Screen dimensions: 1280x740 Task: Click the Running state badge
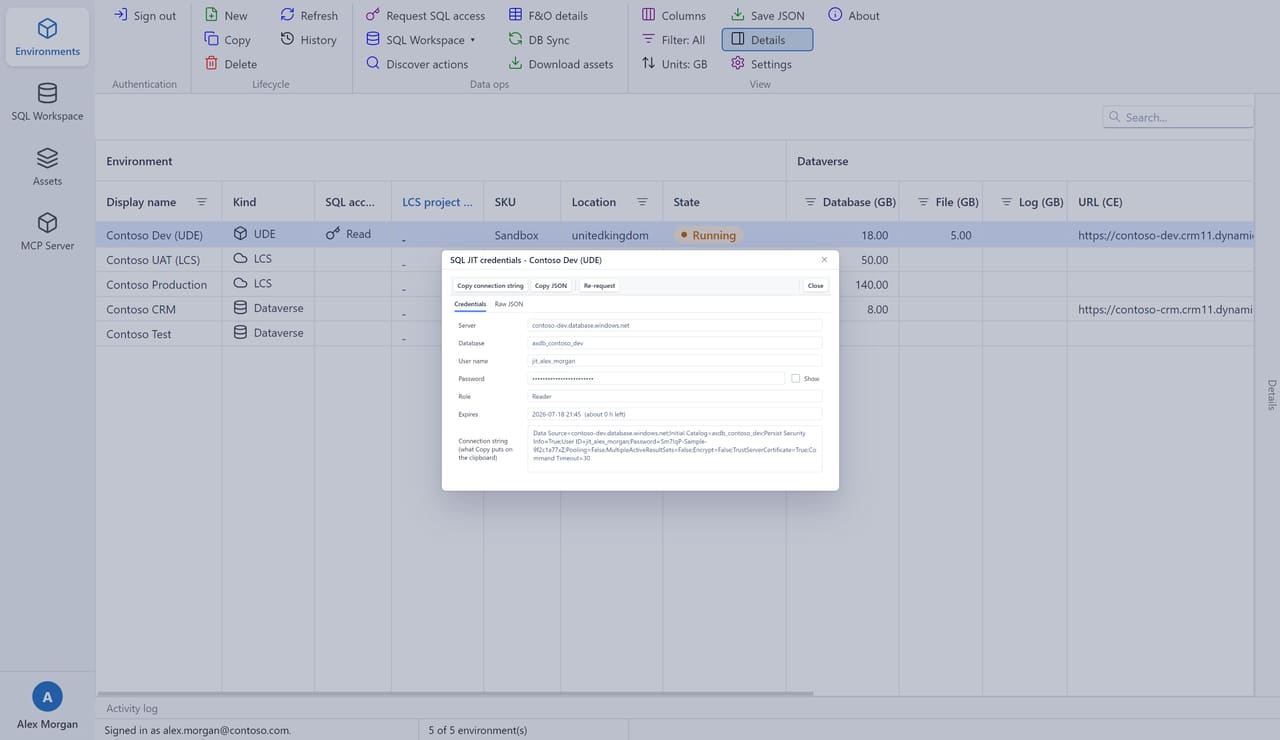coord(707,235)
